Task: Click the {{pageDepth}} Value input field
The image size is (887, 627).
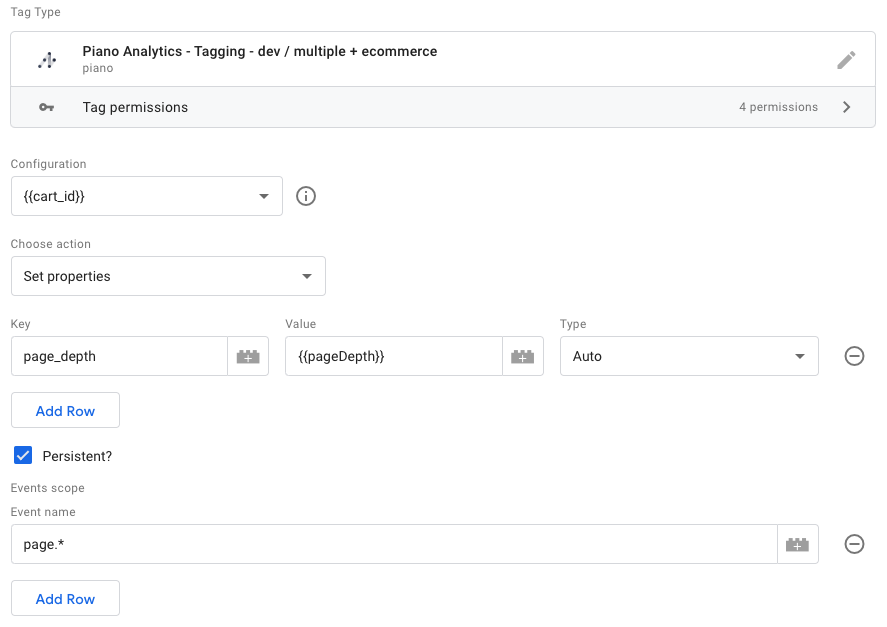Action: click(393, 356)
